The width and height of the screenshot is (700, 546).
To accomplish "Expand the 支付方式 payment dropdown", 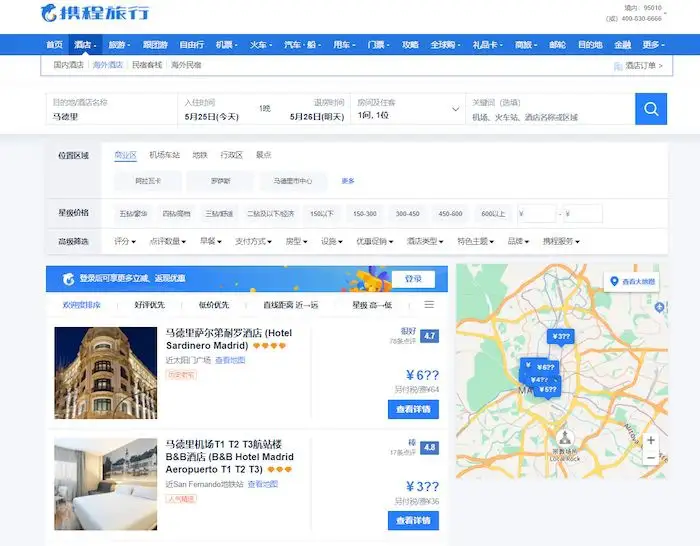I will point(253,242).
